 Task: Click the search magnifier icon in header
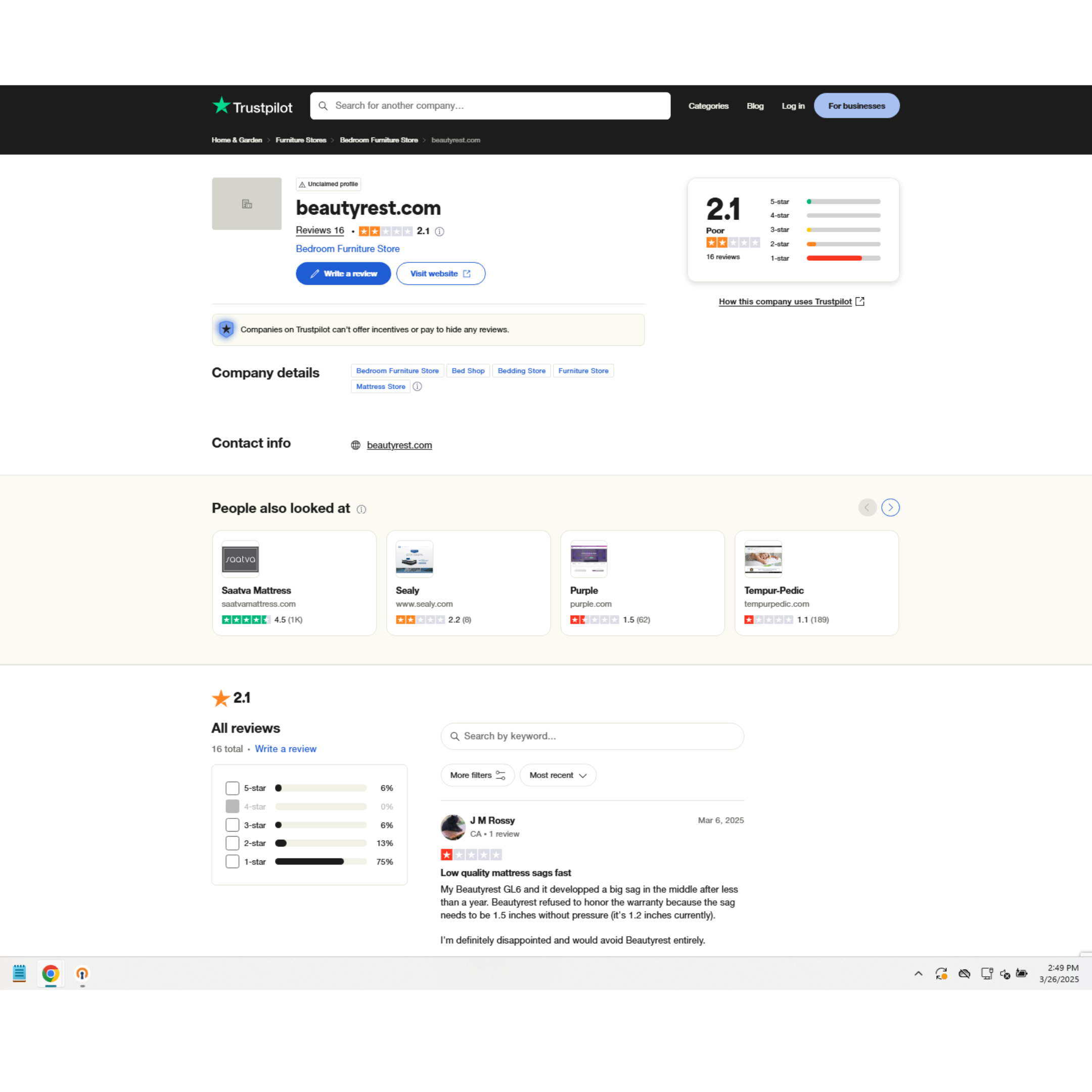(x=323, y=106)
